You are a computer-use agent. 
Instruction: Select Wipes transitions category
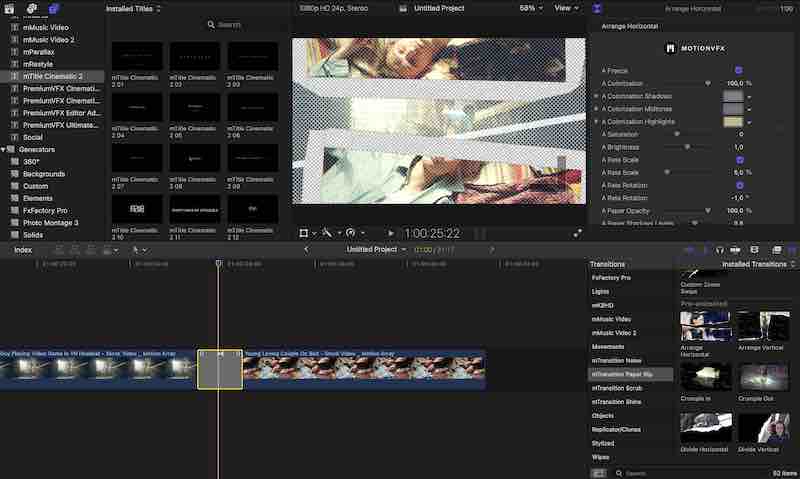pyautogui.click(x=601, y=457)
